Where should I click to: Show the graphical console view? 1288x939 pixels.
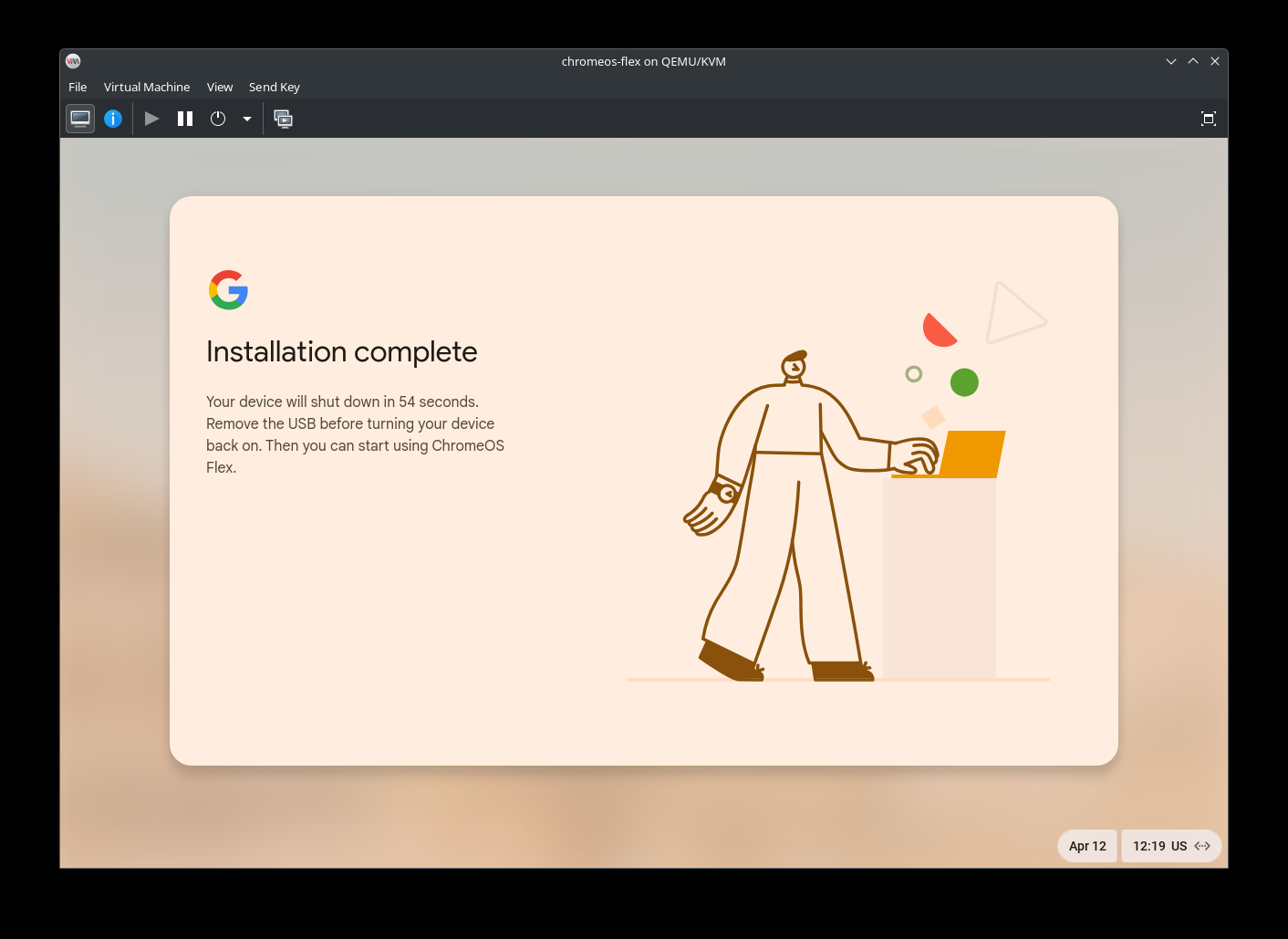point(80,119)
